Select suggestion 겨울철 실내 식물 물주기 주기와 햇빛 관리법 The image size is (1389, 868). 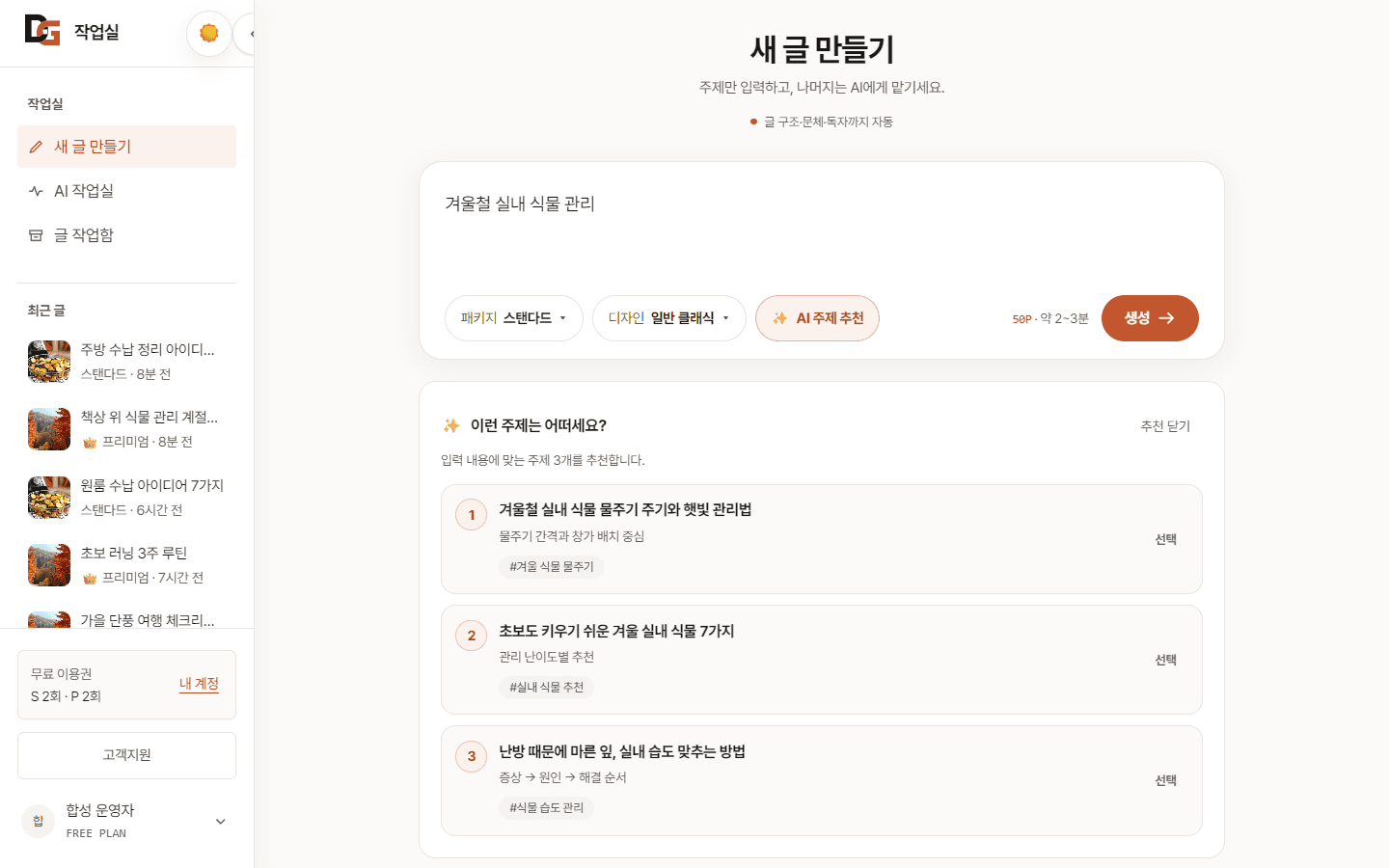coord(822,539)
